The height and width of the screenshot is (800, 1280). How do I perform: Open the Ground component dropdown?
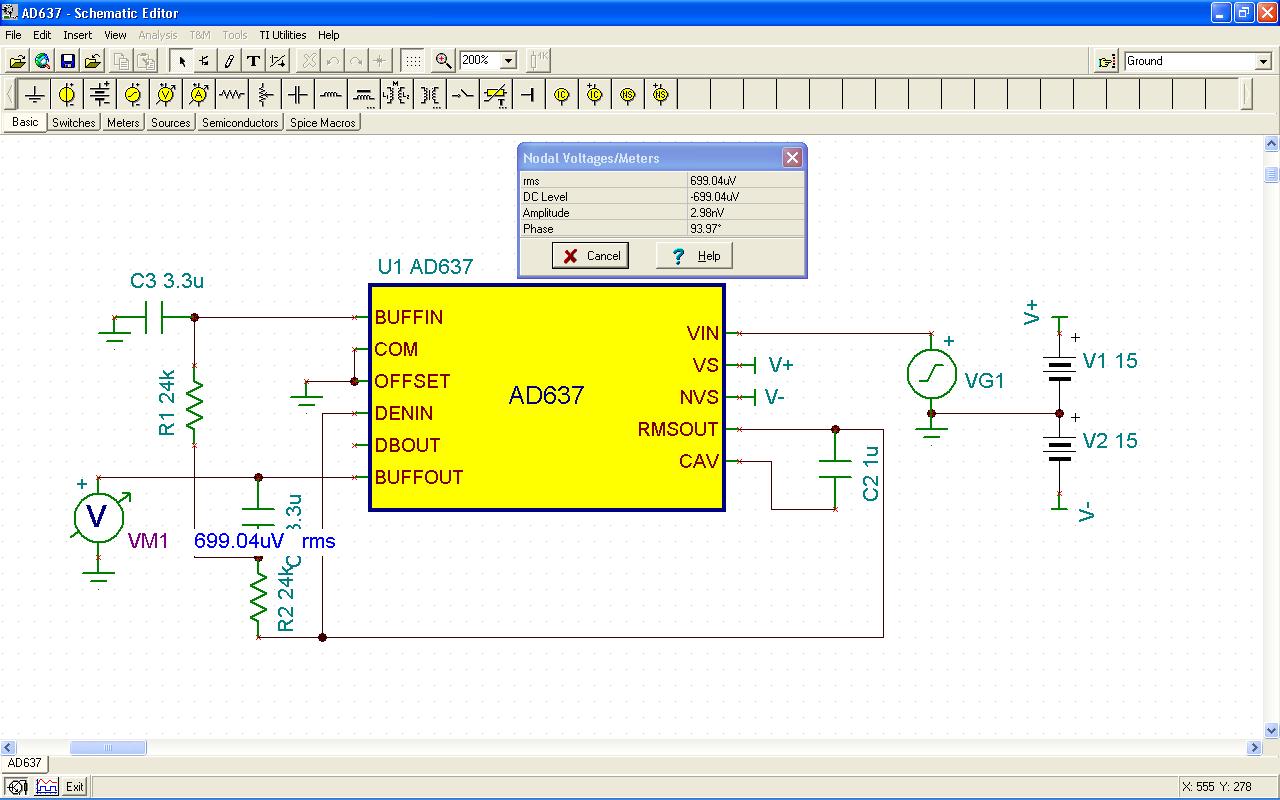pyautogui.click(x=1263, y=61)
